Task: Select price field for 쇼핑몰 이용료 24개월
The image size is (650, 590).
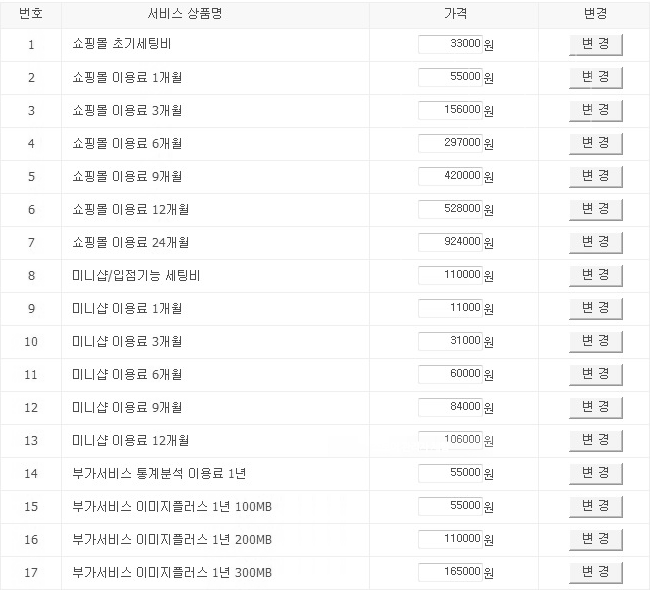Action: [x=450, y=242]
